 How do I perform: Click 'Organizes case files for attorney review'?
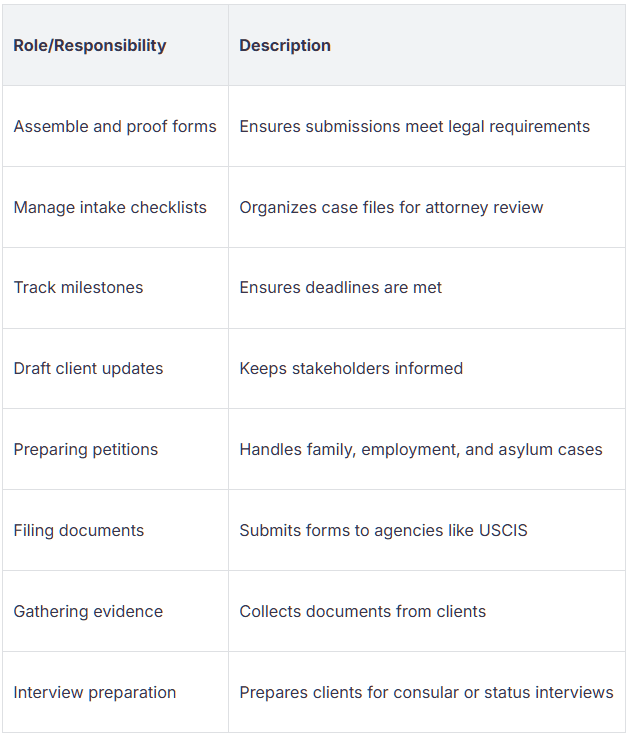click(391, 207)
